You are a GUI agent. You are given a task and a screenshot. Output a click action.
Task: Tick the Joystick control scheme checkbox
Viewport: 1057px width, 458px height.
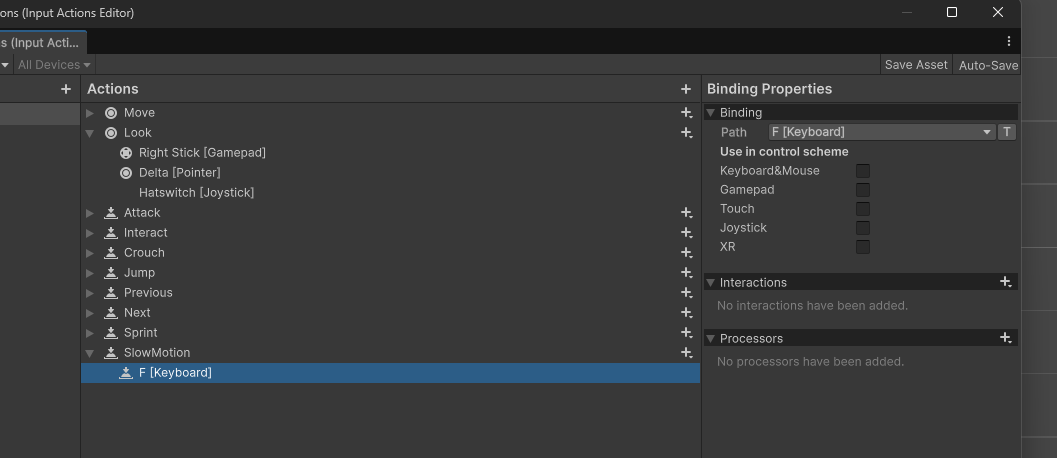click(x=863, y=228)
